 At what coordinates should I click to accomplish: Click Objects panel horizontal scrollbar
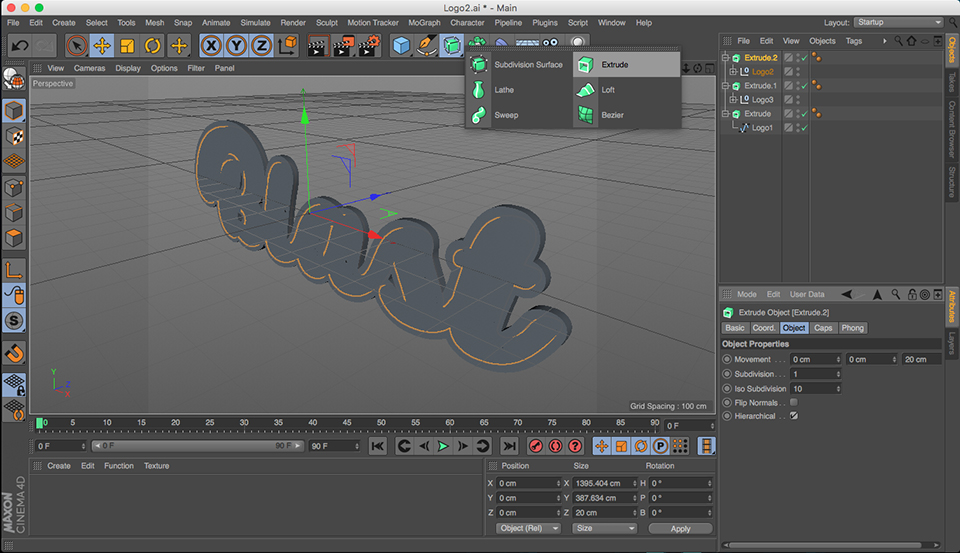click(825, 545)
